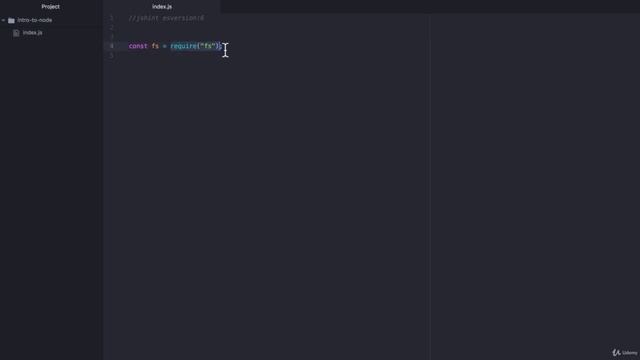
Task: Click the fs variable name on line 4
Action: click(155, 46)
